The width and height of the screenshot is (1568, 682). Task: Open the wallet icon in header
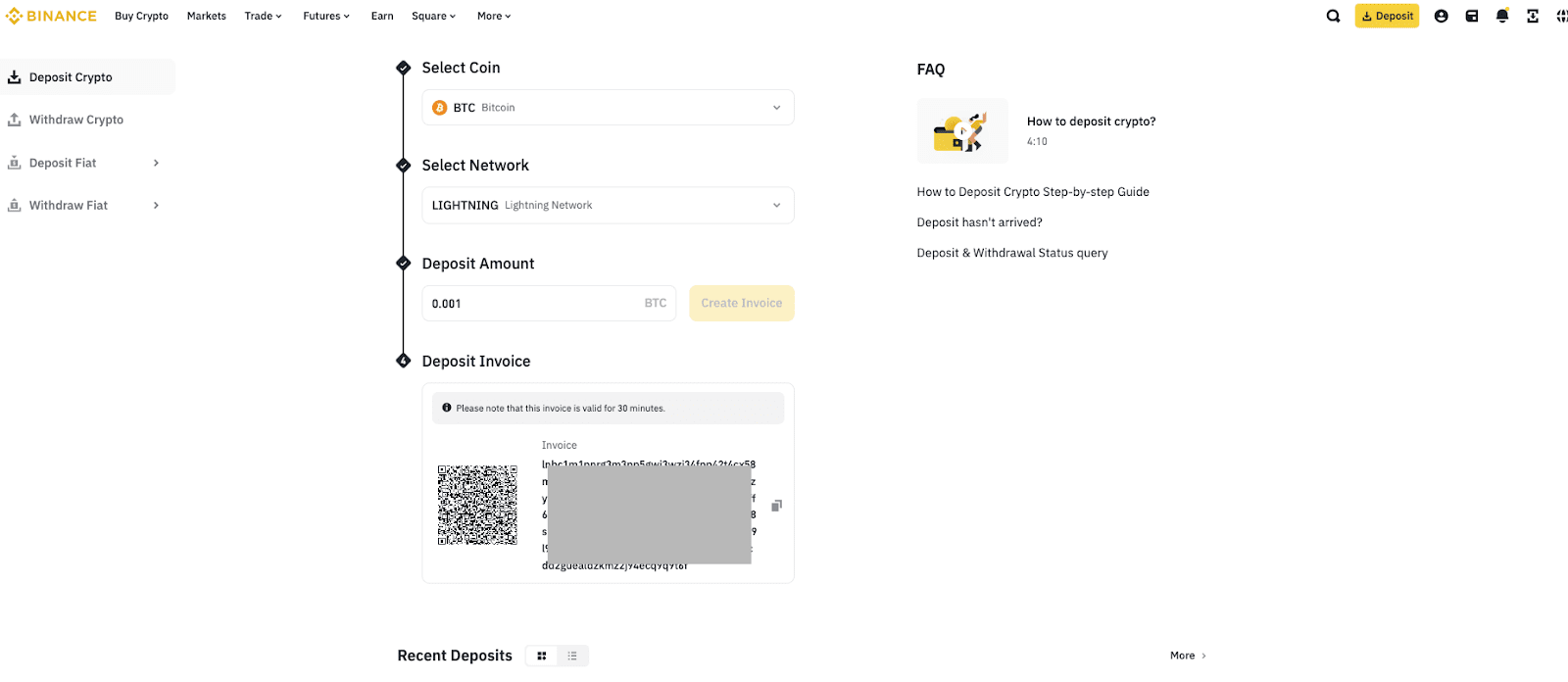(1472, 16)
